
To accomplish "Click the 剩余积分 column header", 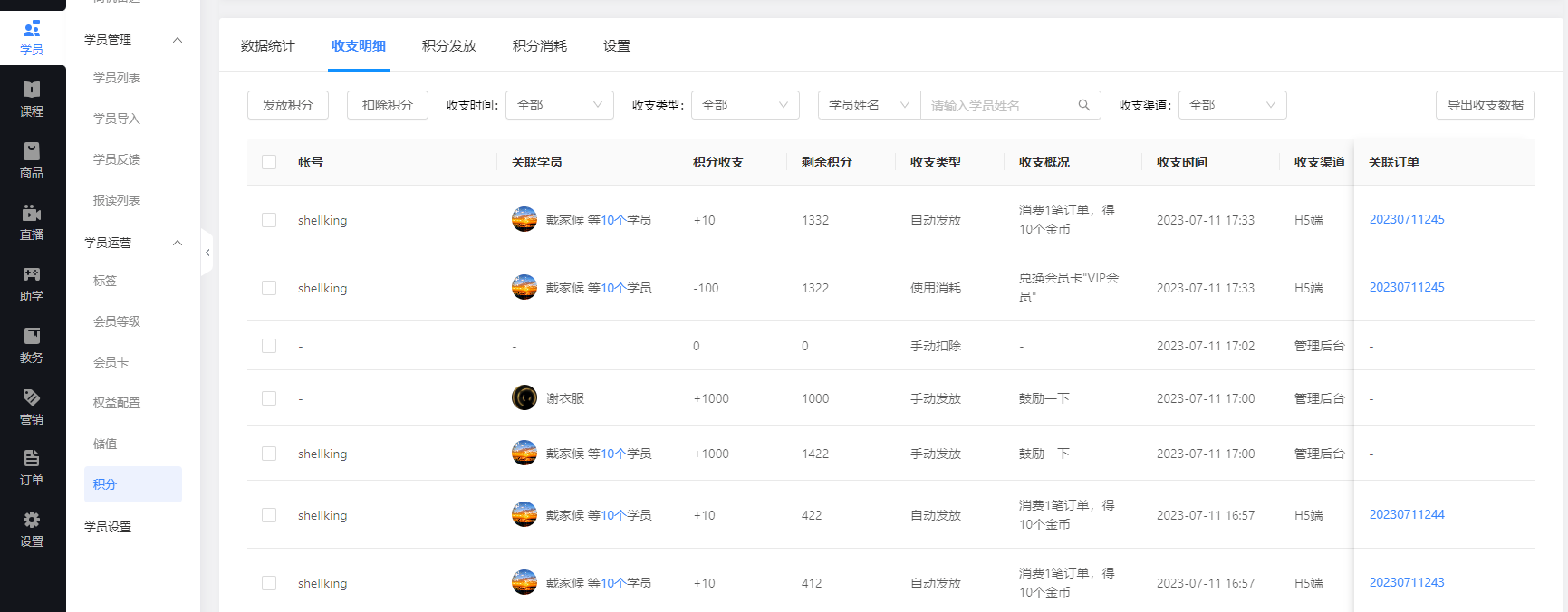I will (x=827, y=162).
